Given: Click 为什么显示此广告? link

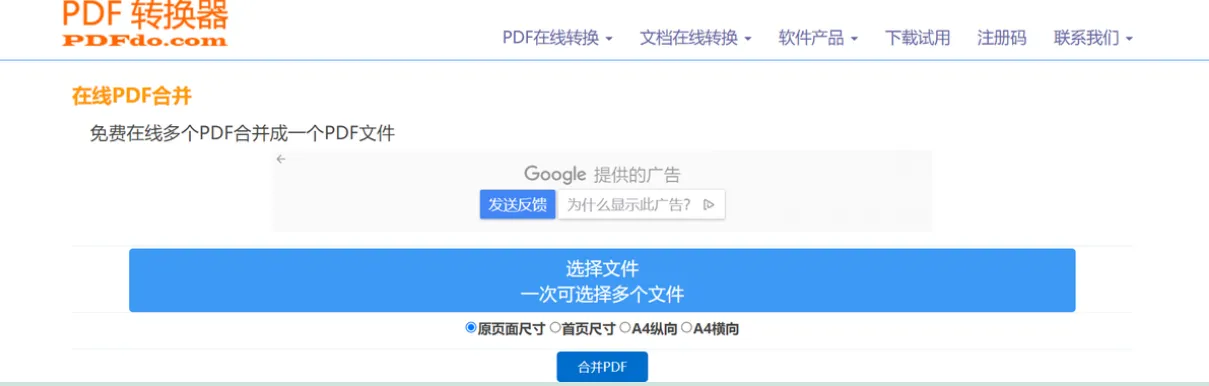Looking at the screenshot, I should point(640,204).
